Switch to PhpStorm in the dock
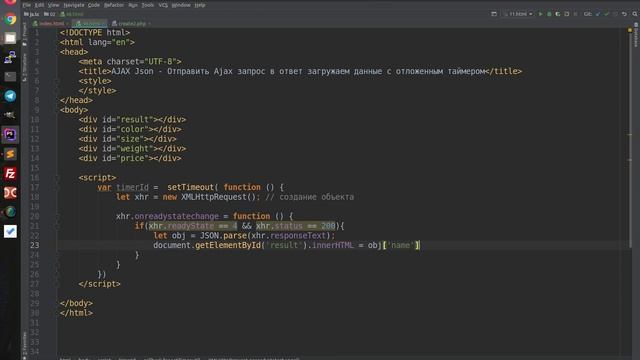640x360 pixels. [x=10, y=135]
